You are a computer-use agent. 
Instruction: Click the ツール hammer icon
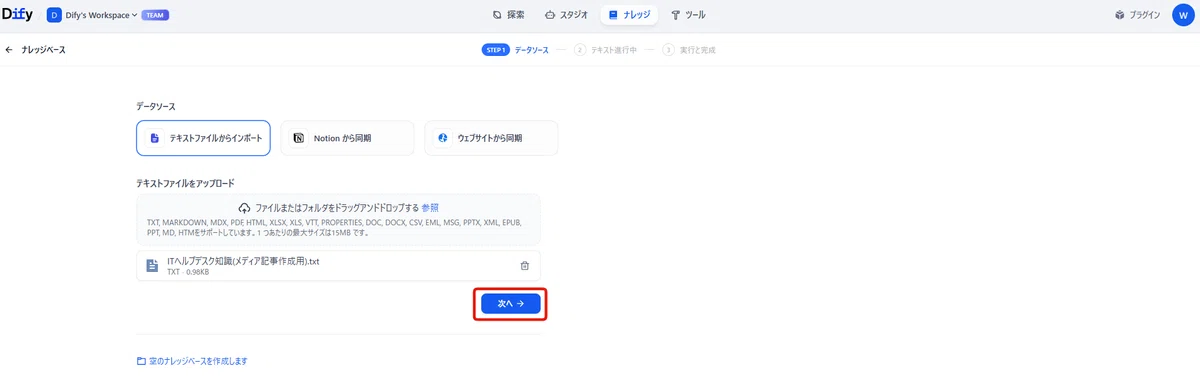pyautogui.click(x=676, y=15)
